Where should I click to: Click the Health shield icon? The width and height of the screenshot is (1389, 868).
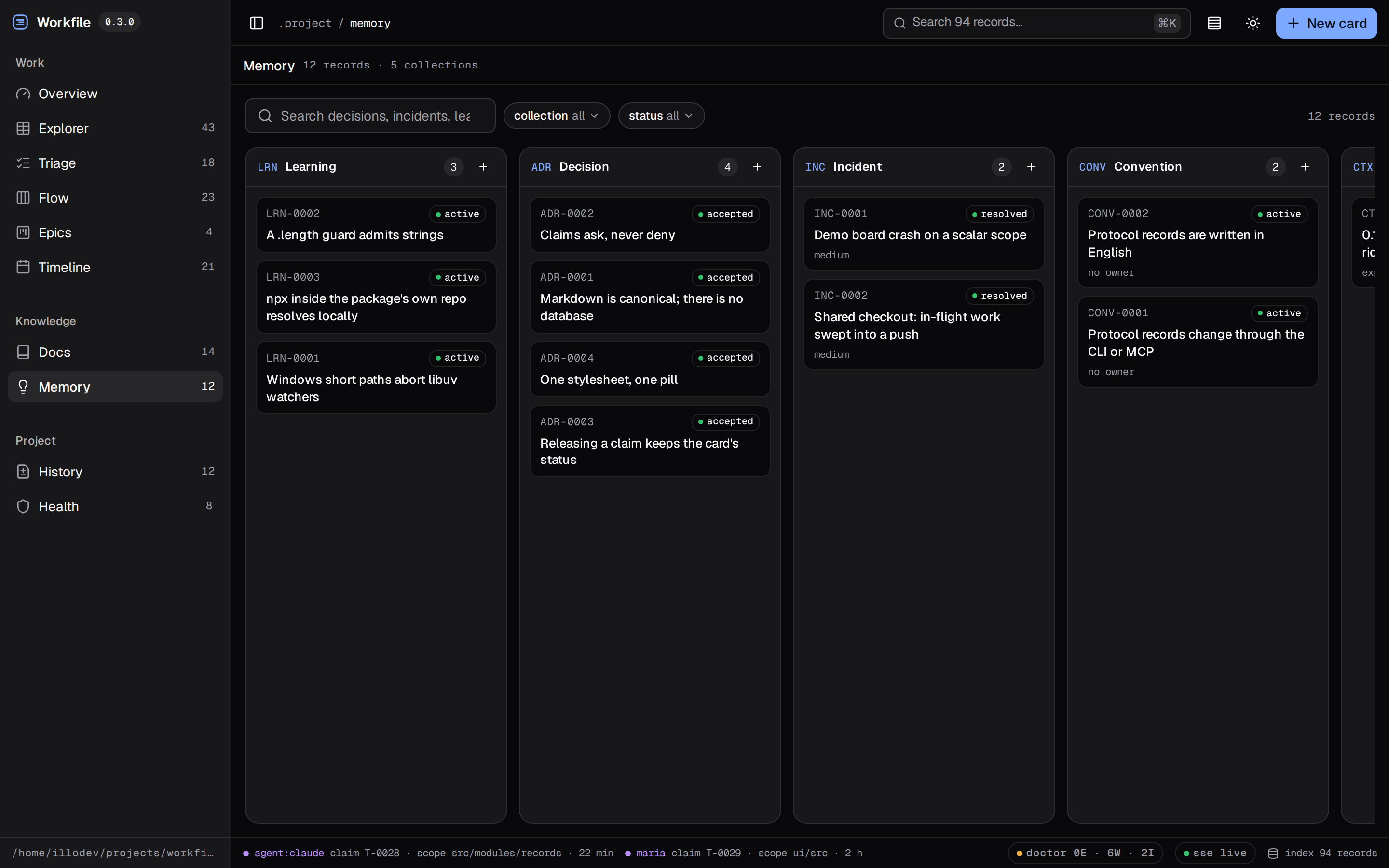tap(23, 506)
